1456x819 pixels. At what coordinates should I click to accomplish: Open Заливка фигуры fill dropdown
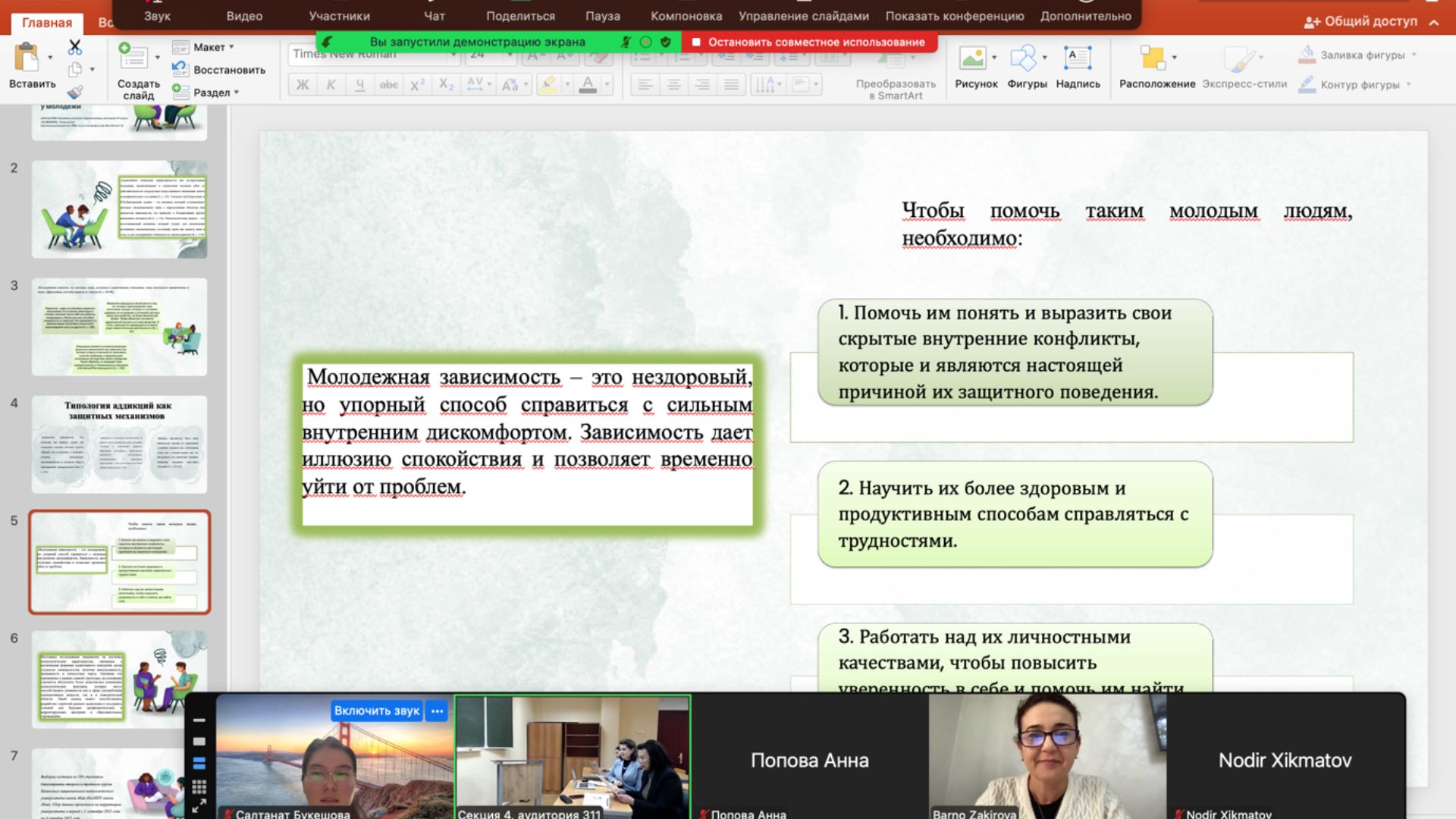click(1361, 55)
